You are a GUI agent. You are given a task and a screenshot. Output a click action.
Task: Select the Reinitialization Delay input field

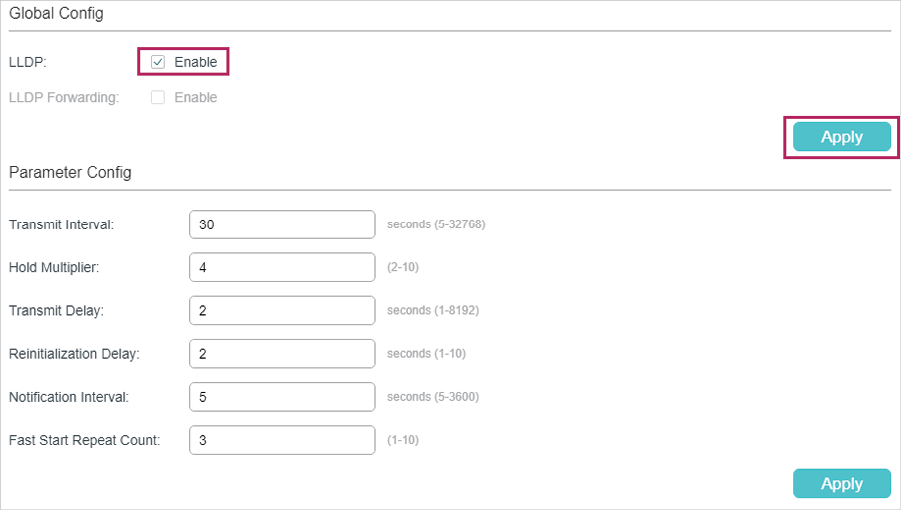(x=281, y=353)
